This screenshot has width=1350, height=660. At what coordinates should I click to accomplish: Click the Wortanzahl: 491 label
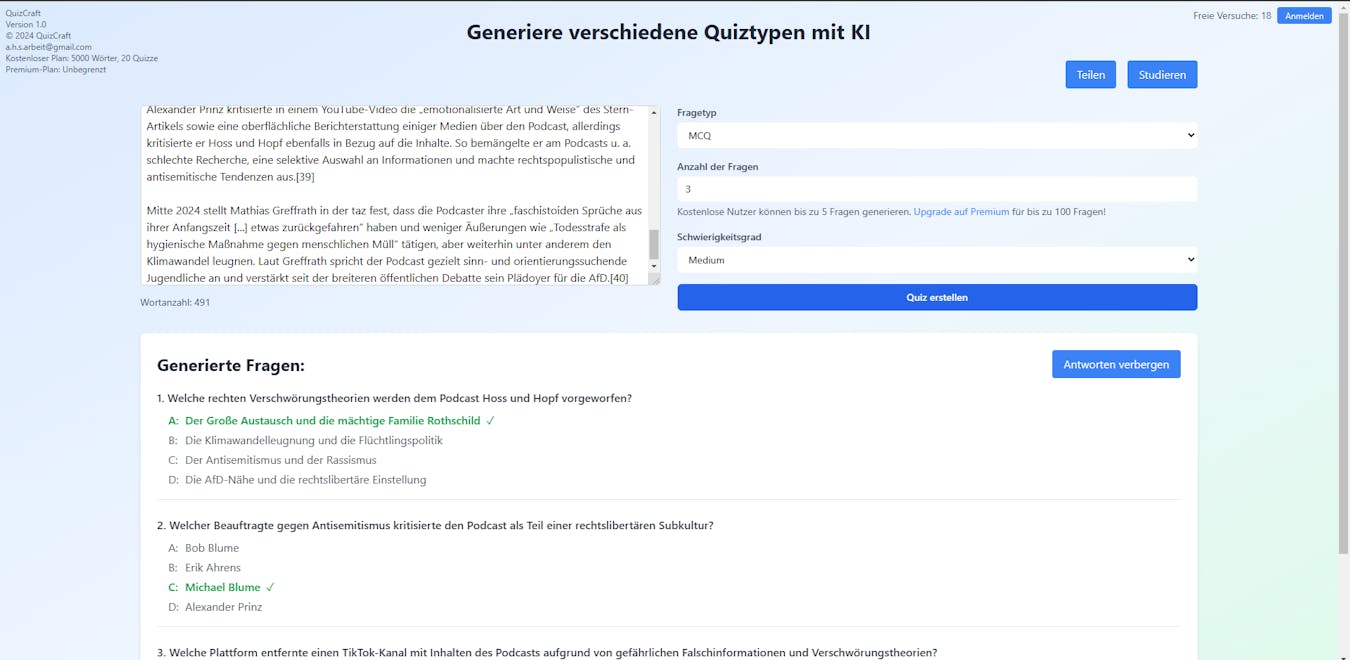pyautogui.click(x=175, y=302)
